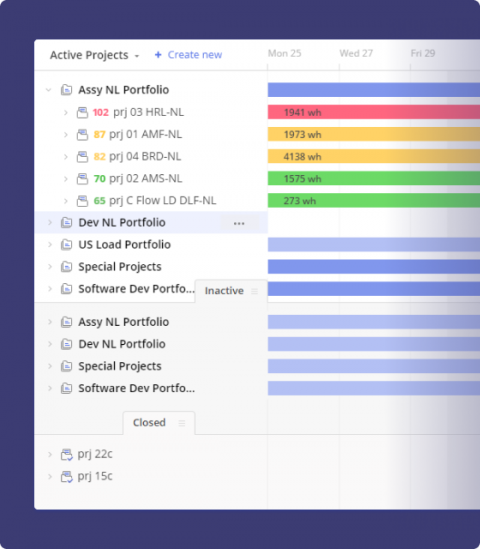Open the three-dots menu on Dev NL Portfolio
The image size is (480, 549).
pyautogui.click(x=239, y=223)
